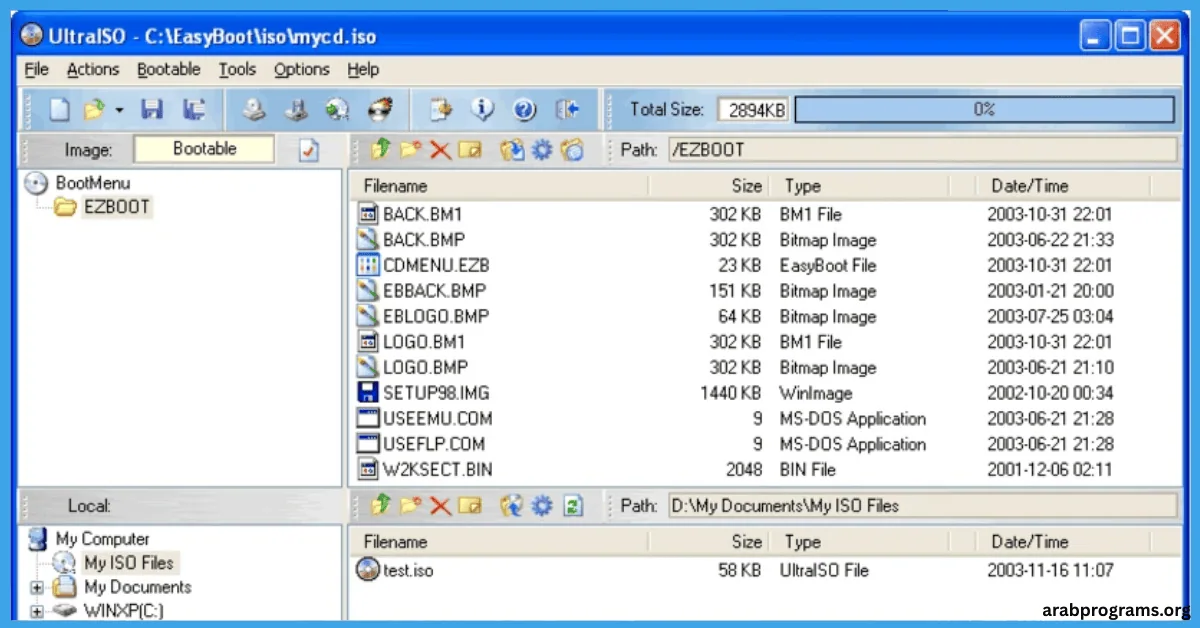1200x628 pixels.
Task: Open the Bootable menu
Action: click(x=169, y=69)
